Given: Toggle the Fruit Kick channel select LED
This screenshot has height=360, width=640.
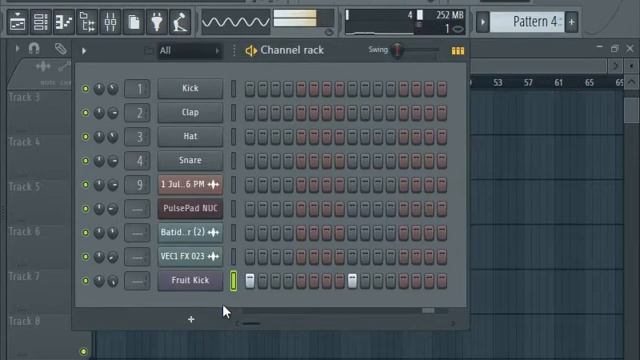Looking at the screenshot, I should (x=233, y=281).
